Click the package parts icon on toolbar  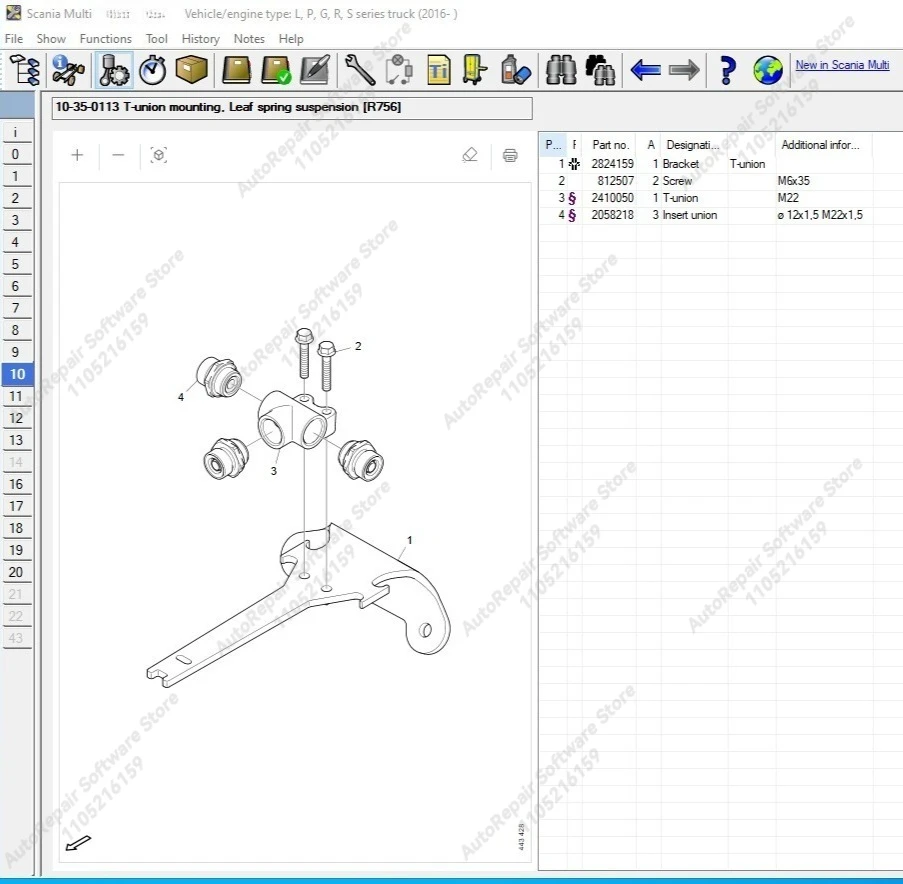(x=191, y=70)
